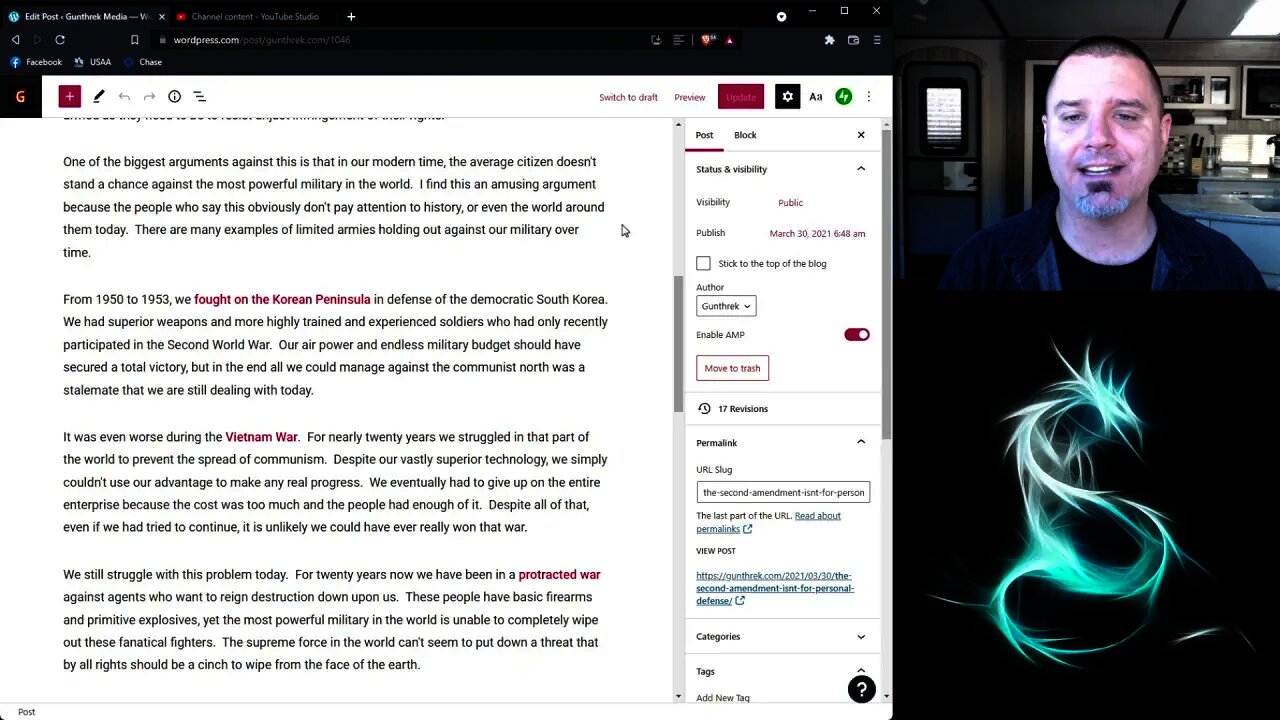
Task: Open the document Details info icon
Action: [x=174, y=96]
